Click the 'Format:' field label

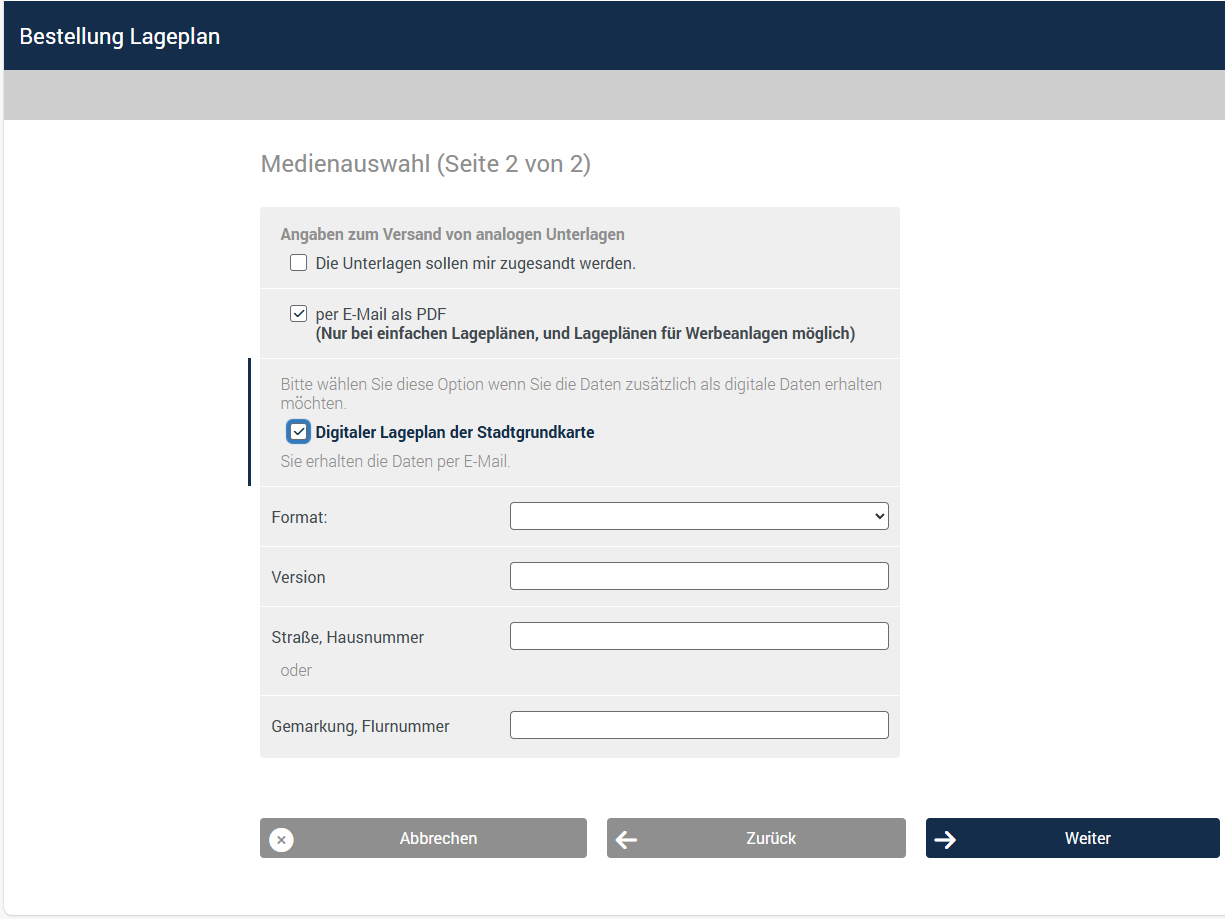point(299,518)
